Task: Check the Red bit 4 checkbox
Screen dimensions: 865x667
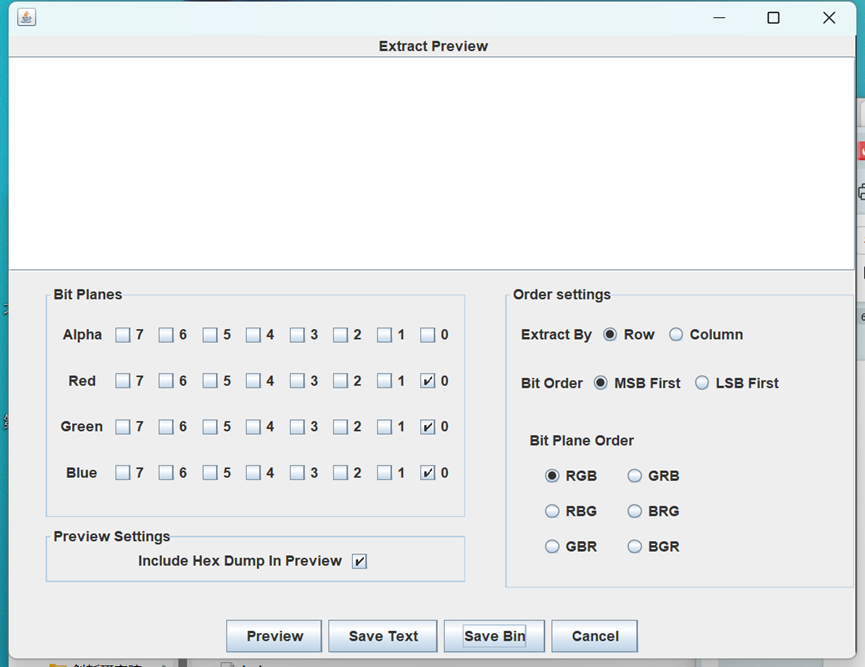Action: click(x=253, y=381)
